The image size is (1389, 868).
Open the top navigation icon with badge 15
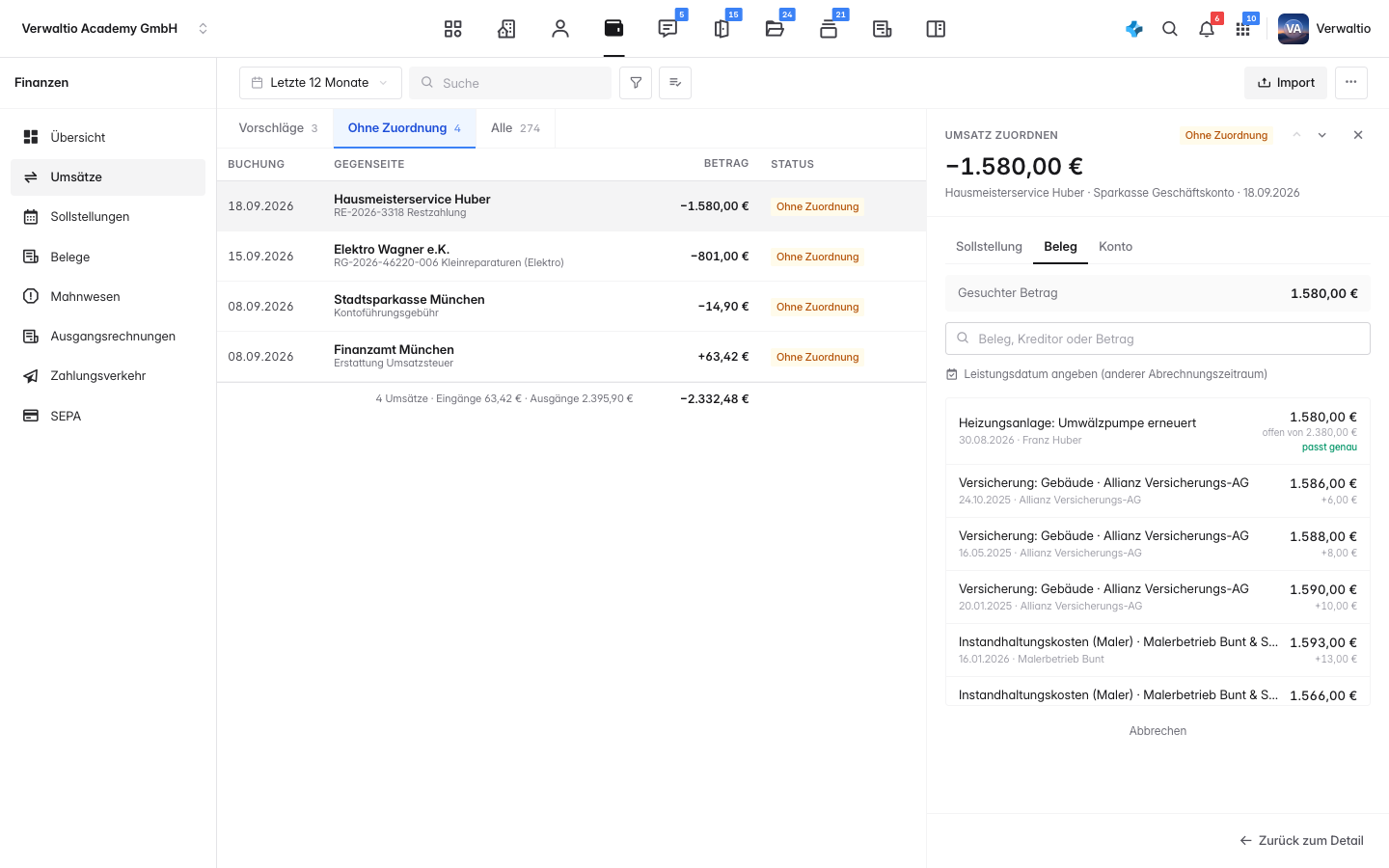click(x=722, y=29)
